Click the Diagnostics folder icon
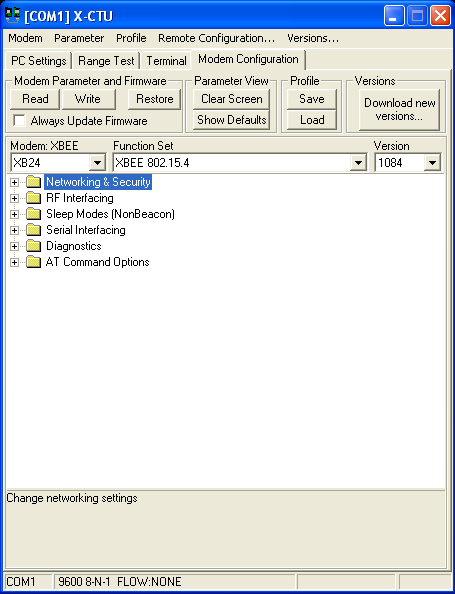Screen dimensions: 455x594 [x=34, y=246]
